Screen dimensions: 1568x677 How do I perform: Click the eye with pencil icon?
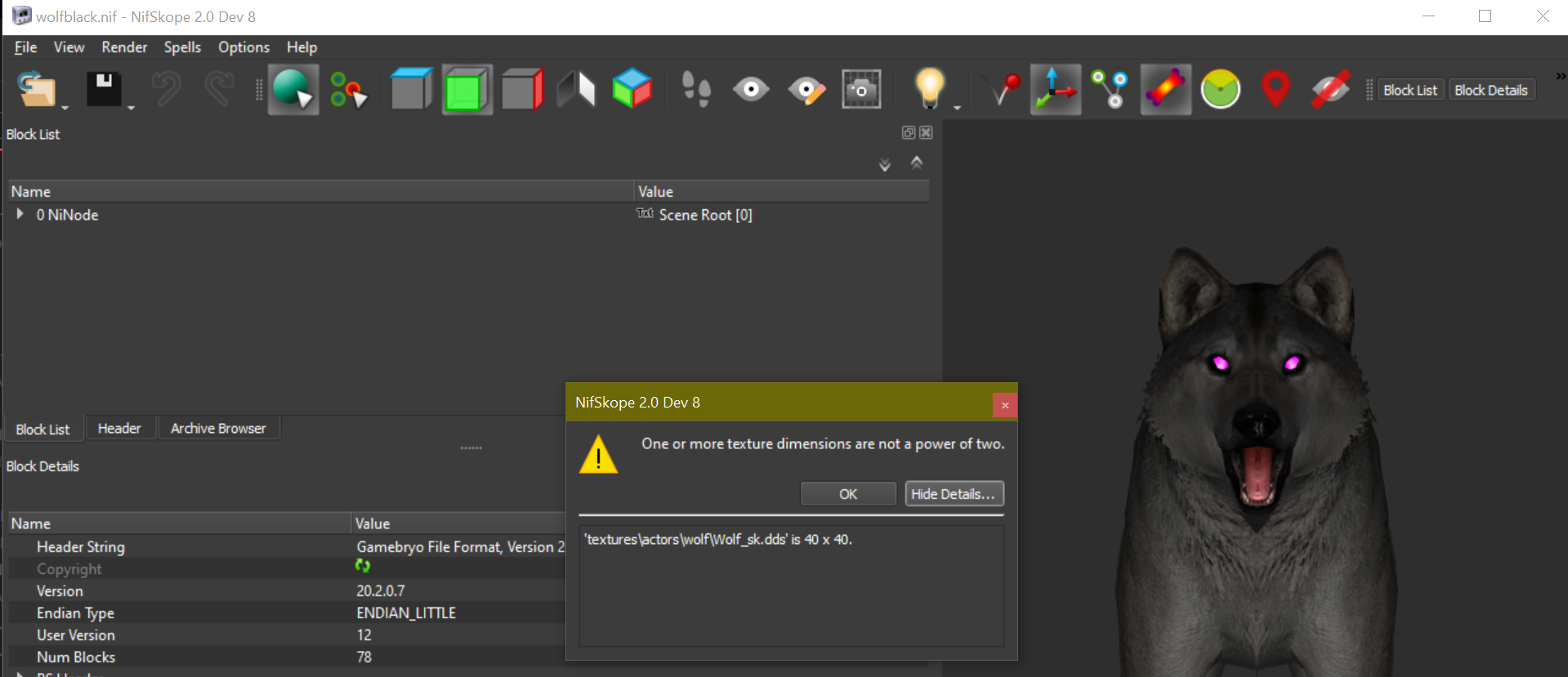click(x=806, y=90)
